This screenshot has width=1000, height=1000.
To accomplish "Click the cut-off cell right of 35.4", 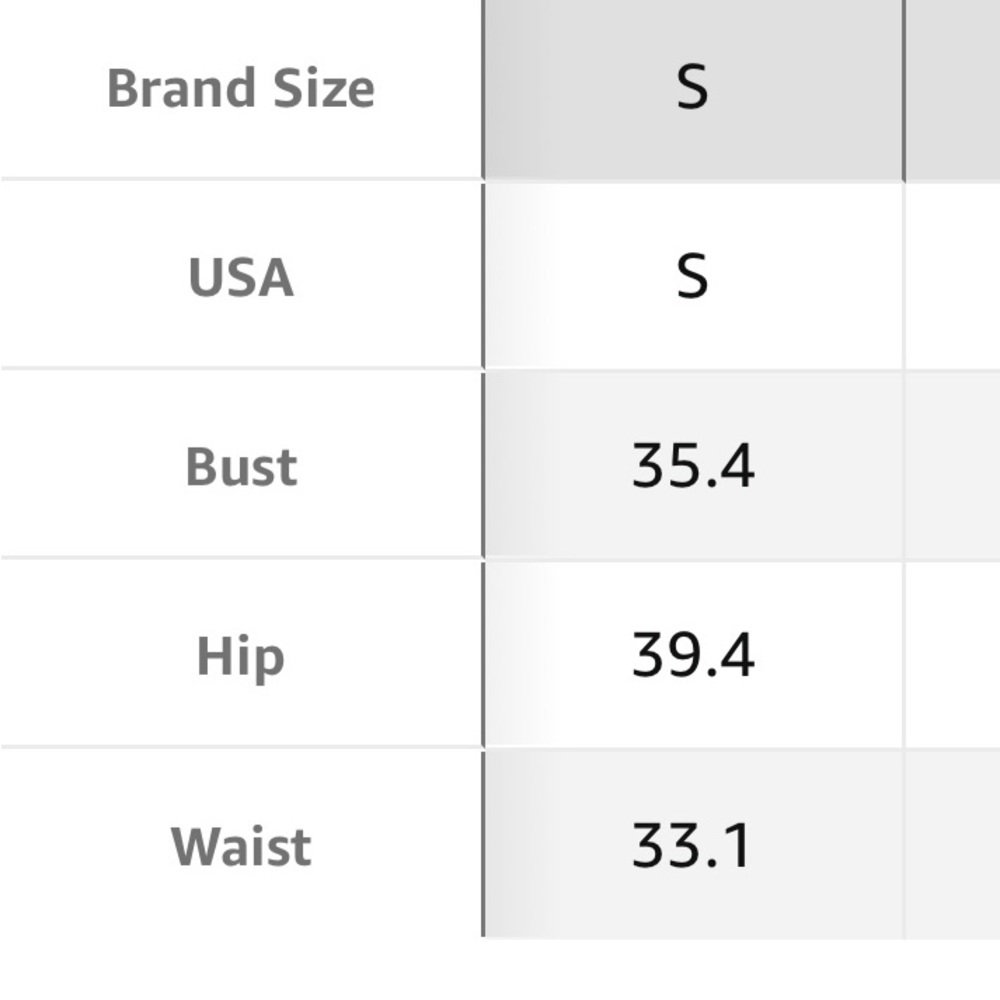I will click(x=953, y=467).
